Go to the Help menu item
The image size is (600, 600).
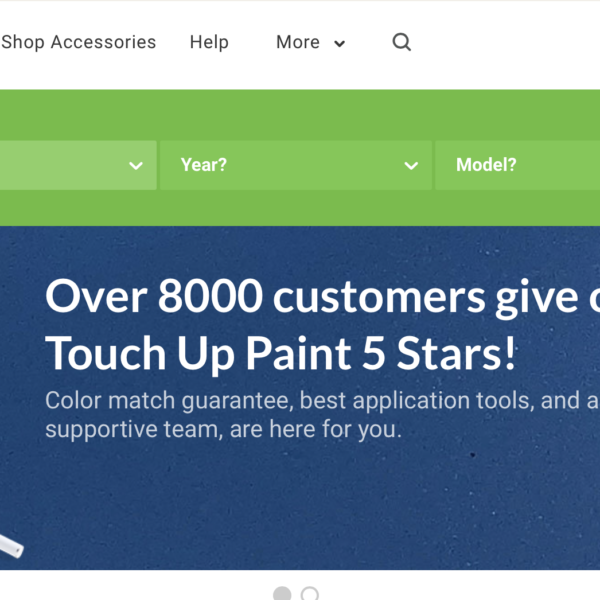209,42
